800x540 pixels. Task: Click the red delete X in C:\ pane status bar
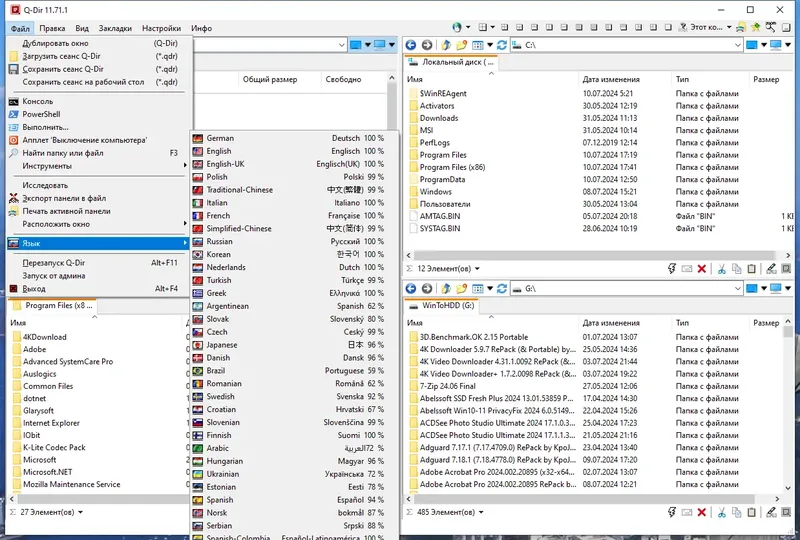(x=702, y=268)
